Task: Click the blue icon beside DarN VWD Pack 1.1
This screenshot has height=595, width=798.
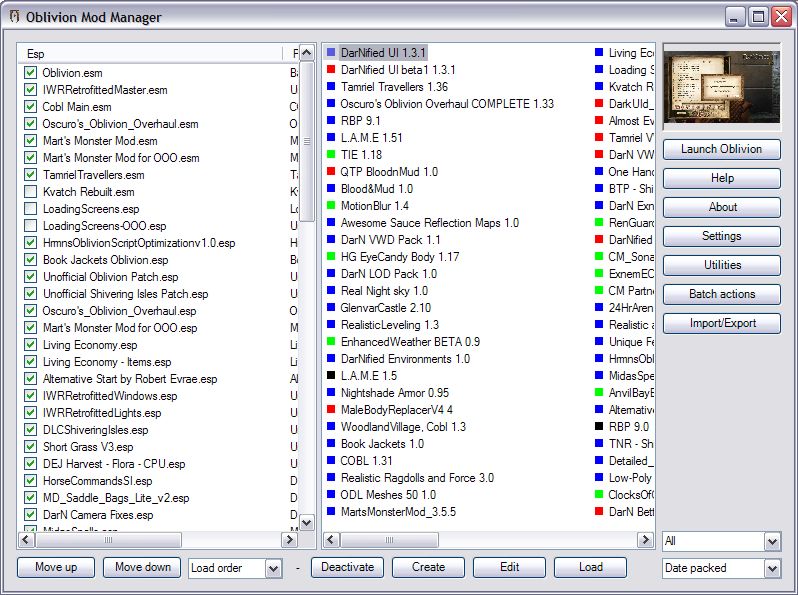Action: [331, 239]
